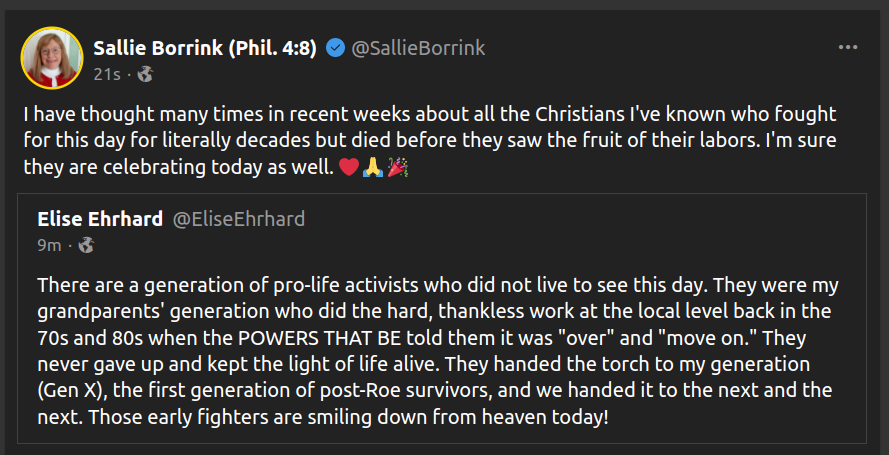Click the Elise Ehrhard display name

[100, 219]
